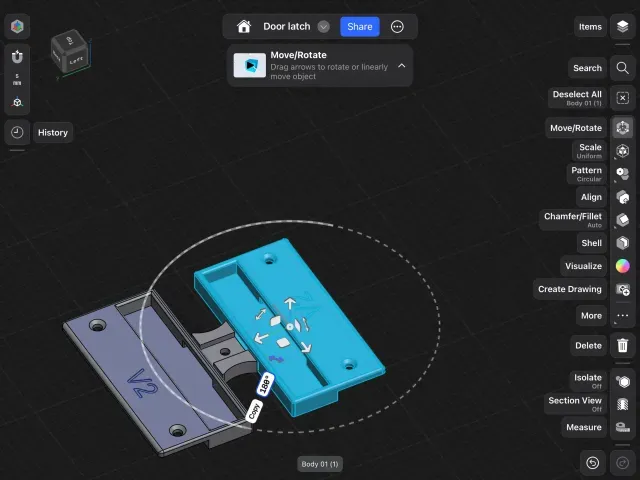Select the Shell tool icon

click(622, 243)
